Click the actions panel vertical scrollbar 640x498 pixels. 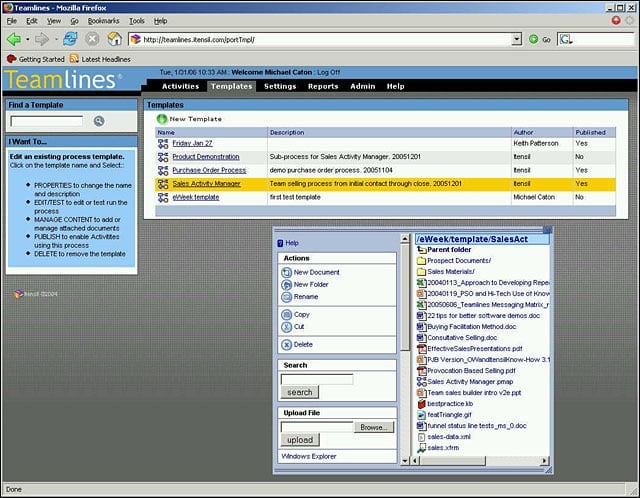click(404, 297)
